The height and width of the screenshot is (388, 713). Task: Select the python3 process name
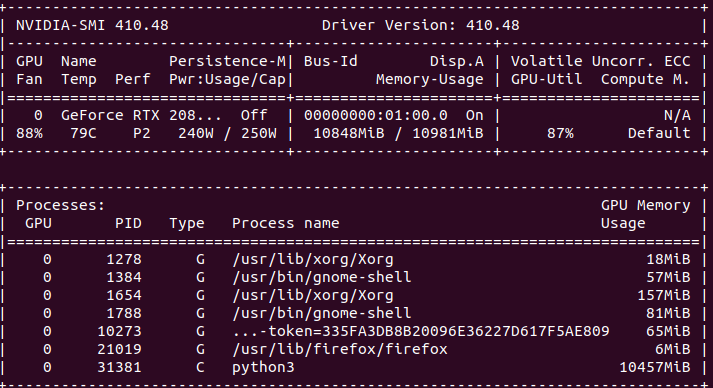pyautogui.click(x=263, y=368)
